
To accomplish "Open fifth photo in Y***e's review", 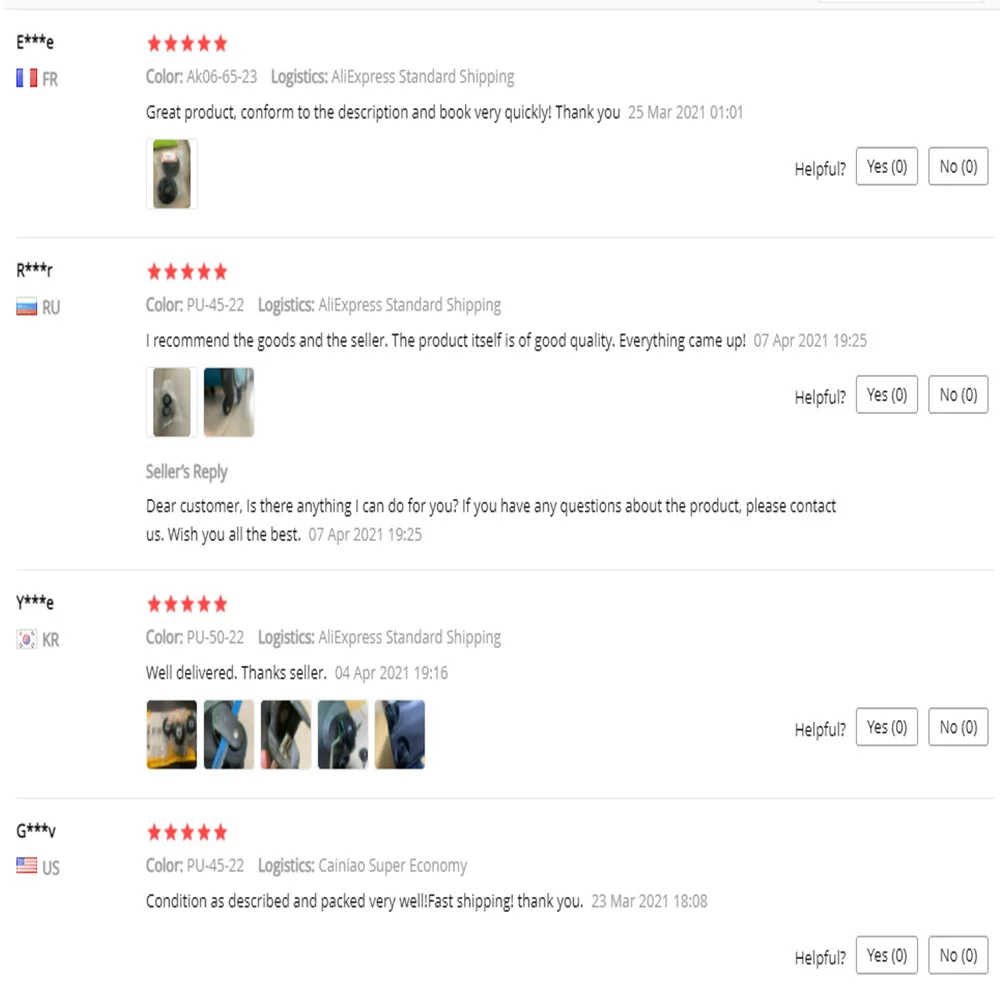I will [400, 735].
